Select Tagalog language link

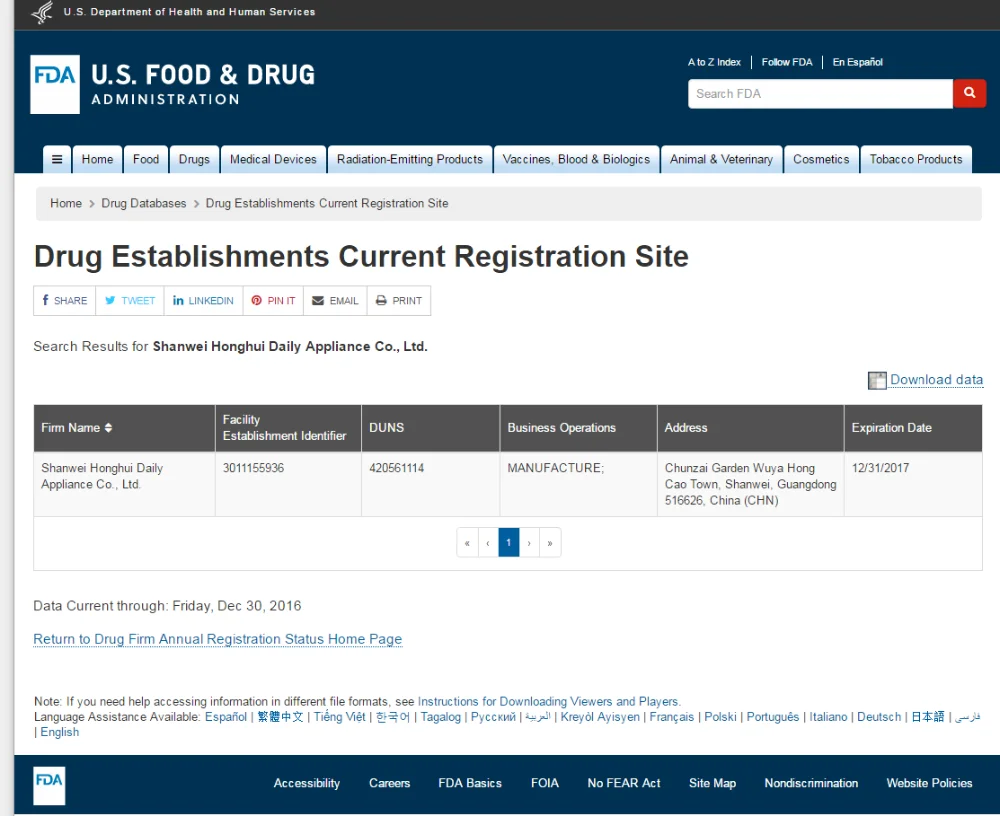point(440,716)
